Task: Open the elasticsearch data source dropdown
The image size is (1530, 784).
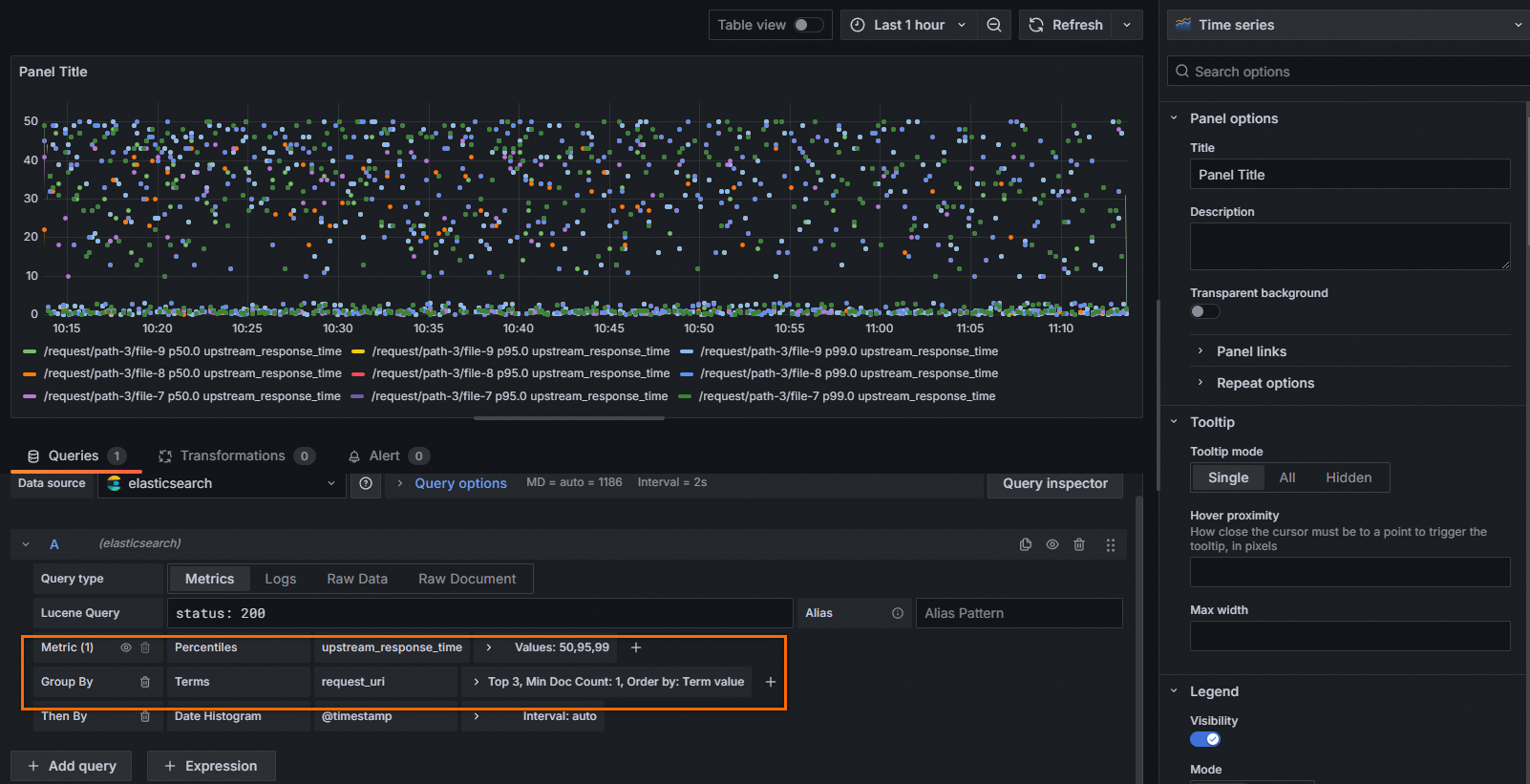Action: pos(222,484)
